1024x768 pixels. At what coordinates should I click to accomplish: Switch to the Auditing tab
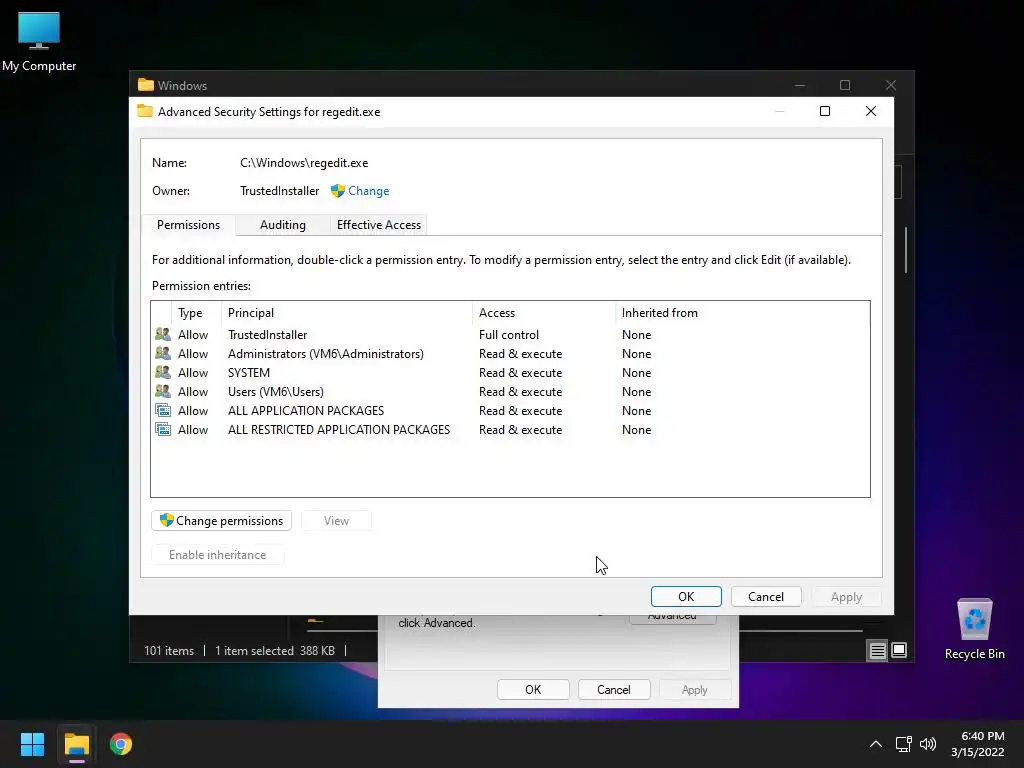(x=283, y=225)
